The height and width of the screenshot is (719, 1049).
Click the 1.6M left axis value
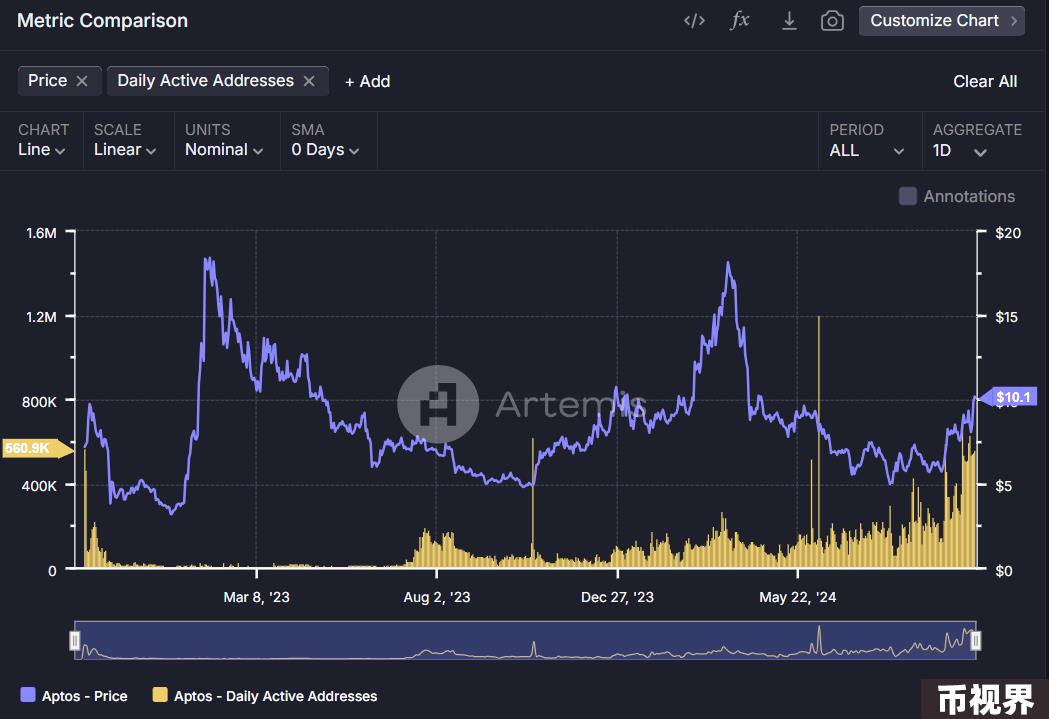pos(41,233)
